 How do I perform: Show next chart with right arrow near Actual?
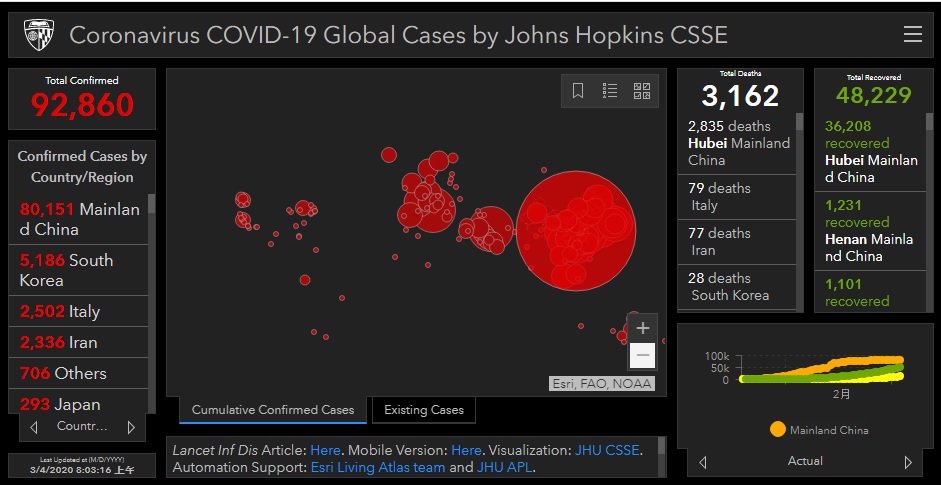pyautogui.click(x=907, y=462)
